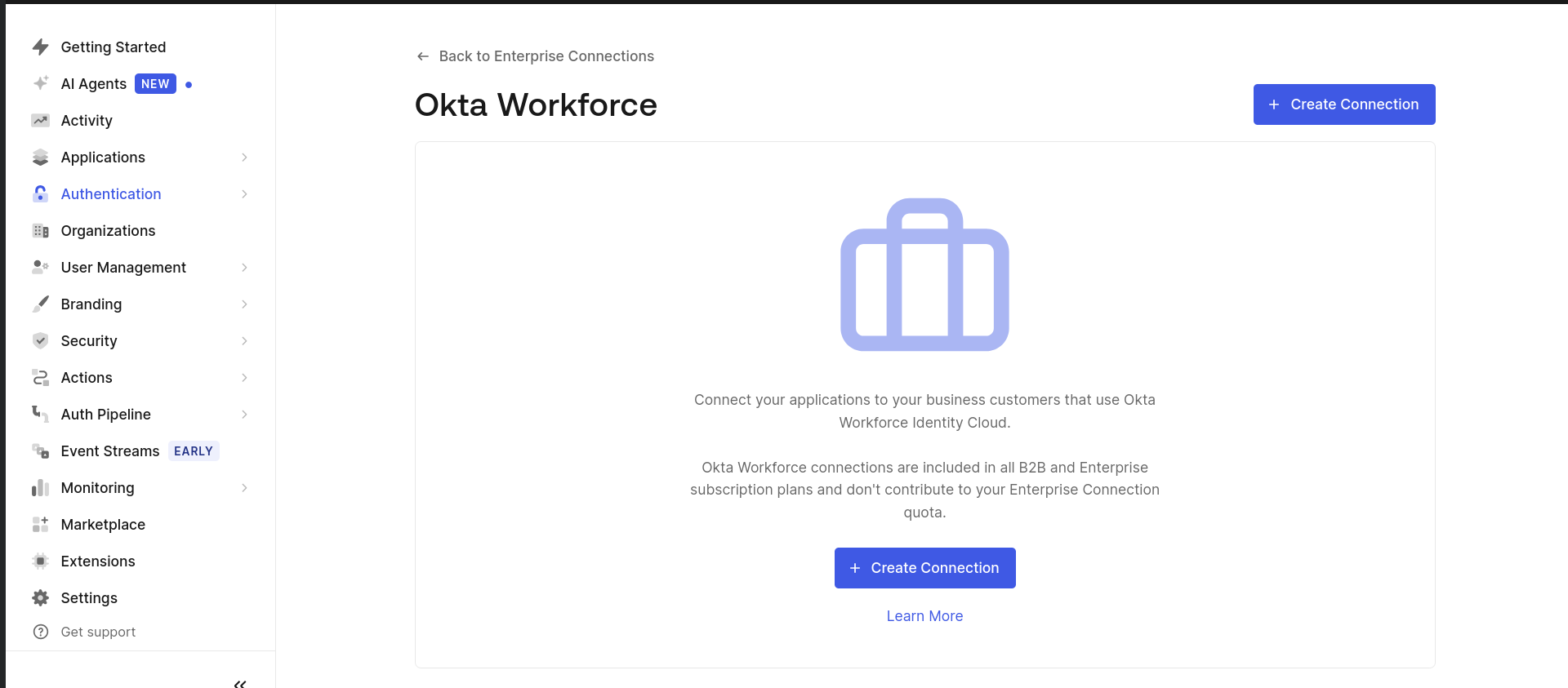Screen dimensions: 1568x688
Task: Click the Get support link
Action: click(98, 632)
